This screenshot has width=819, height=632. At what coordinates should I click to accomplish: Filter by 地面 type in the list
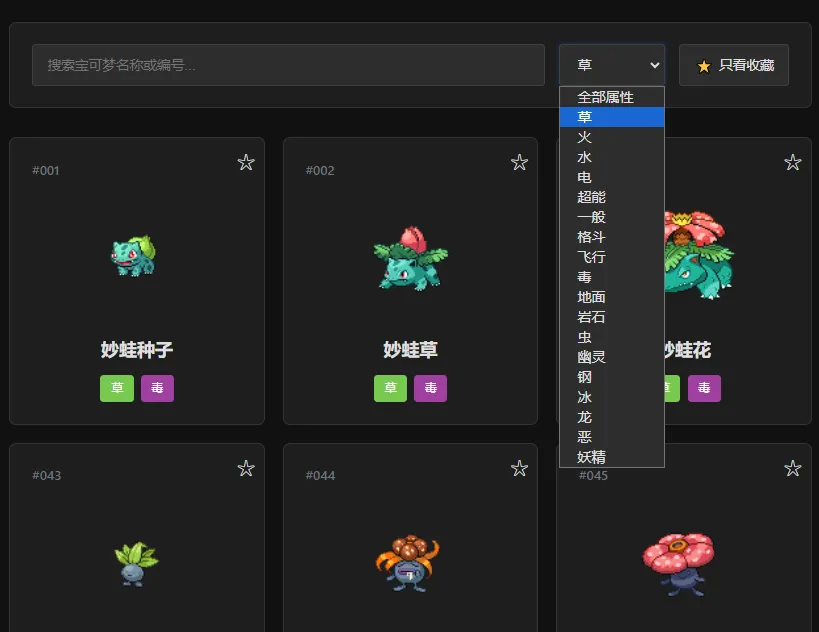pyautogui.click(x=612, y=297)
